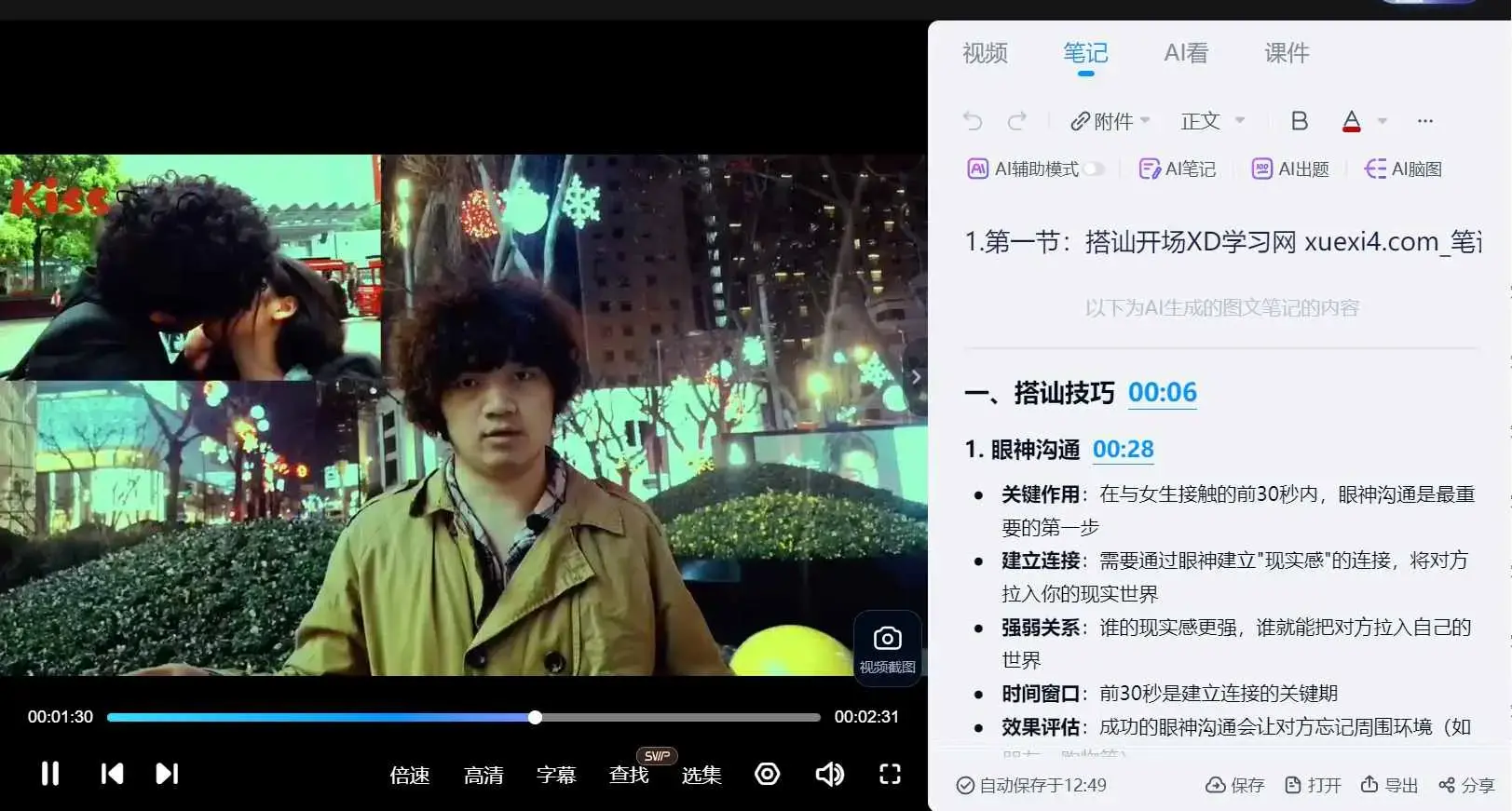Click the 导出 export button
Screen dimensions: 1512x811
(1390, 785)
